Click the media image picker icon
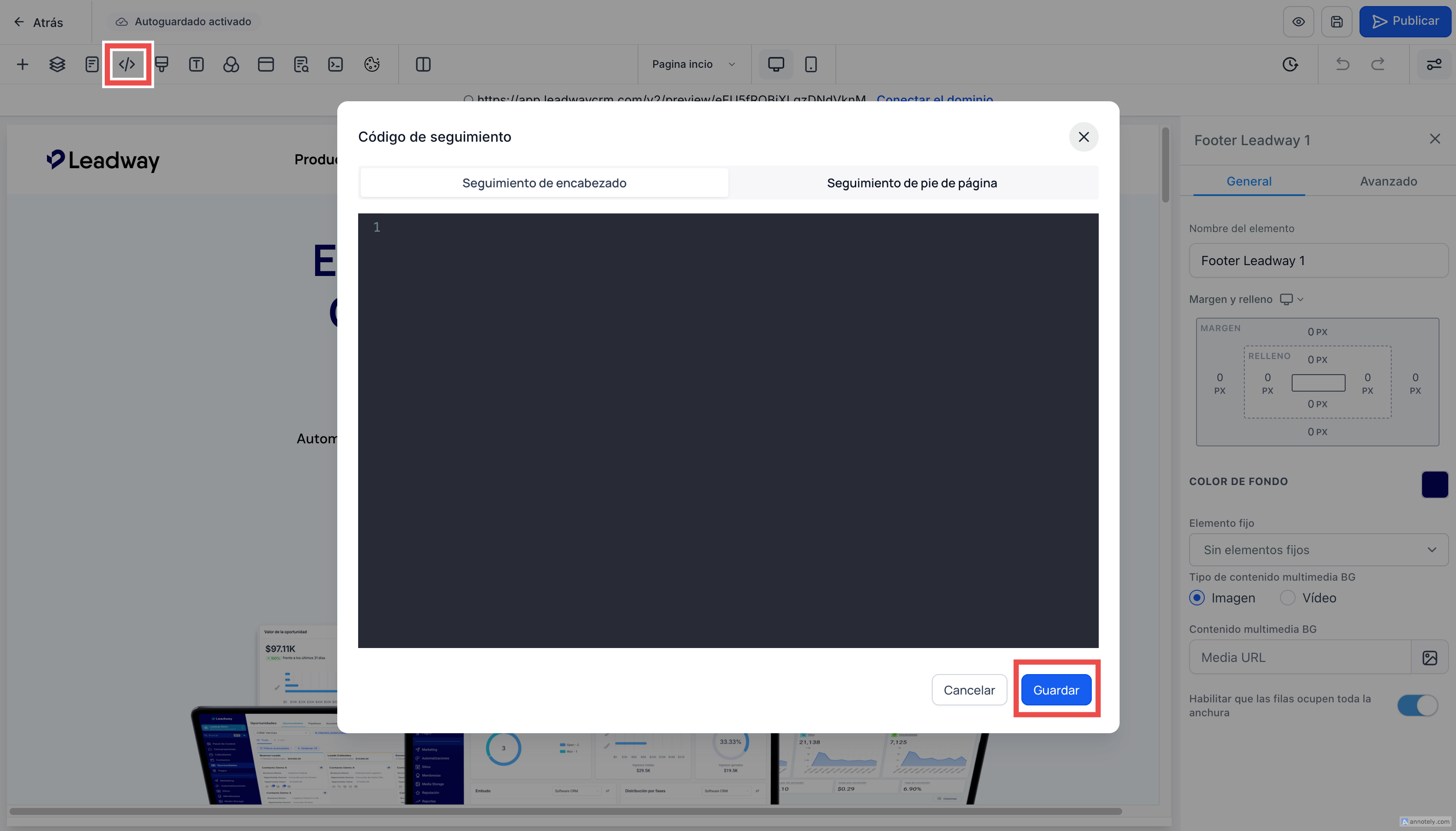The image size is (1456, 831). [1429, 658]
